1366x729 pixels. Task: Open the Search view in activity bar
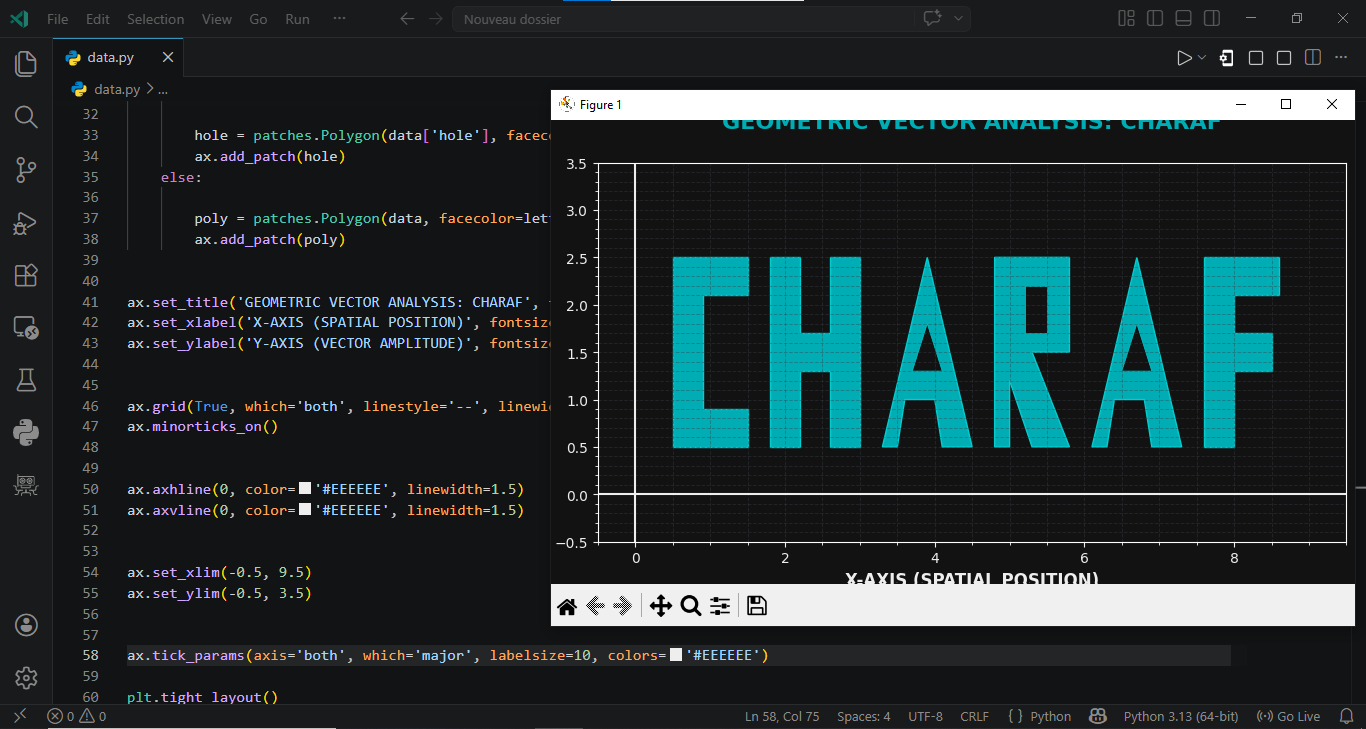(x=26, y=117)
